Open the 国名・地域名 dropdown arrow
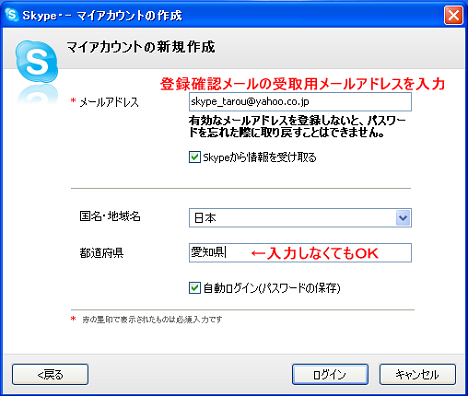The image size is (468, 396). click(403, 218)
